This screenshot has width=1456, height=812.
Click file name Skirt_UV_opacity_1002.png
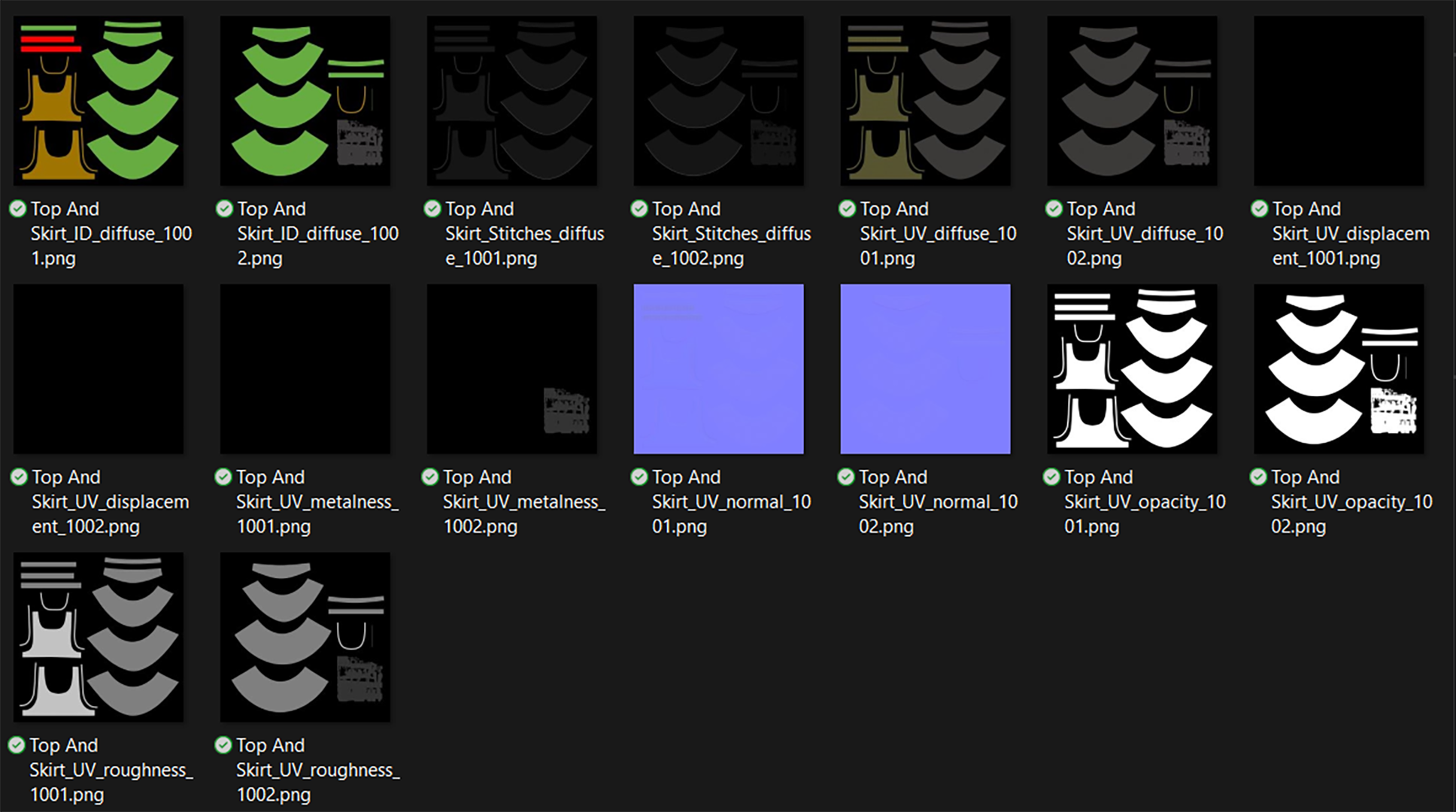coord(1352,502)
